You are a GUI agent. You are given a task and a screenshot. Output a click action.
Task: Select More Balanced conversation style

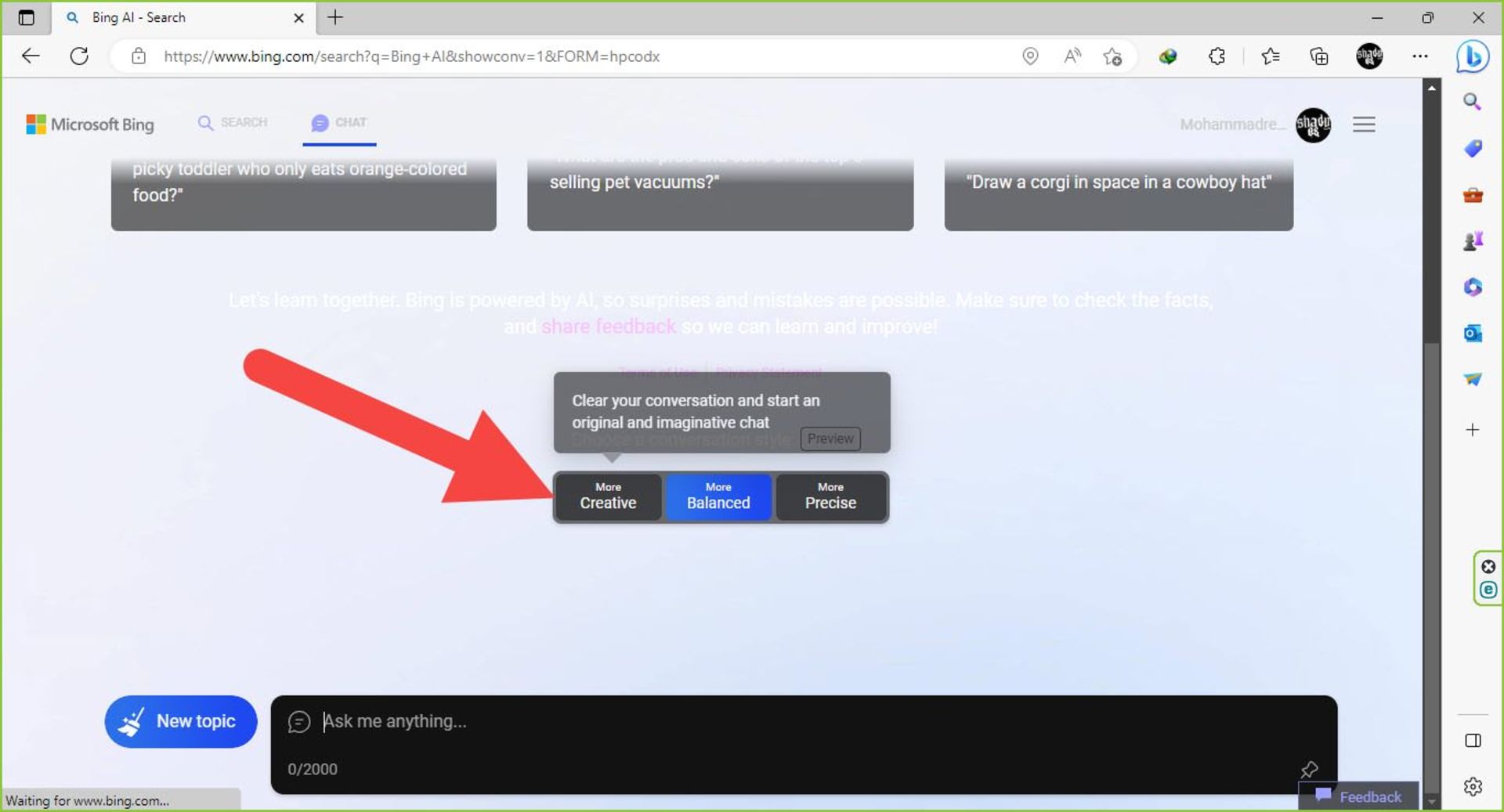point(718,496)
